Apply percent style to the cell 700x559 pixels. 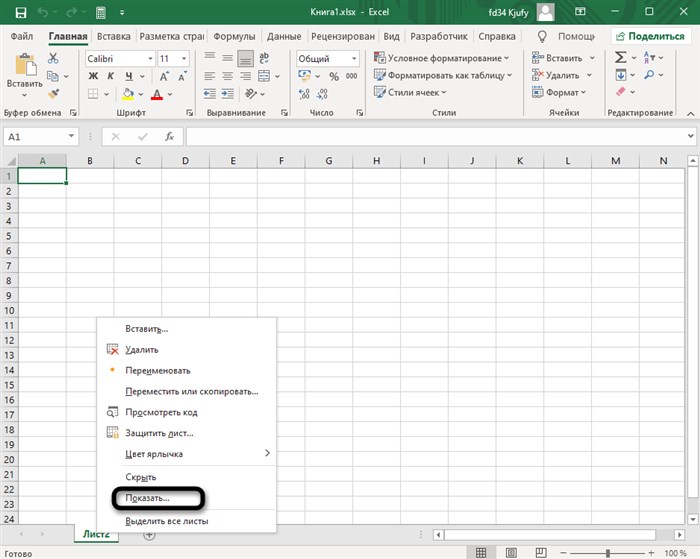334,76
